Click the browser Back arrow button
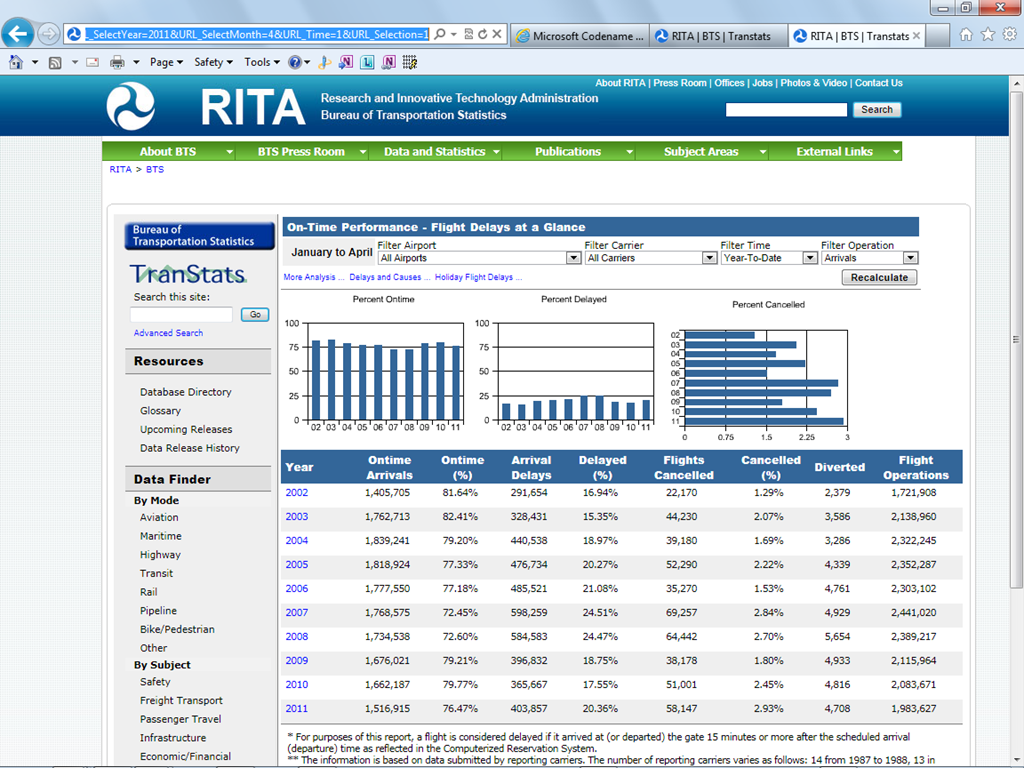 (x=17, y=34)
